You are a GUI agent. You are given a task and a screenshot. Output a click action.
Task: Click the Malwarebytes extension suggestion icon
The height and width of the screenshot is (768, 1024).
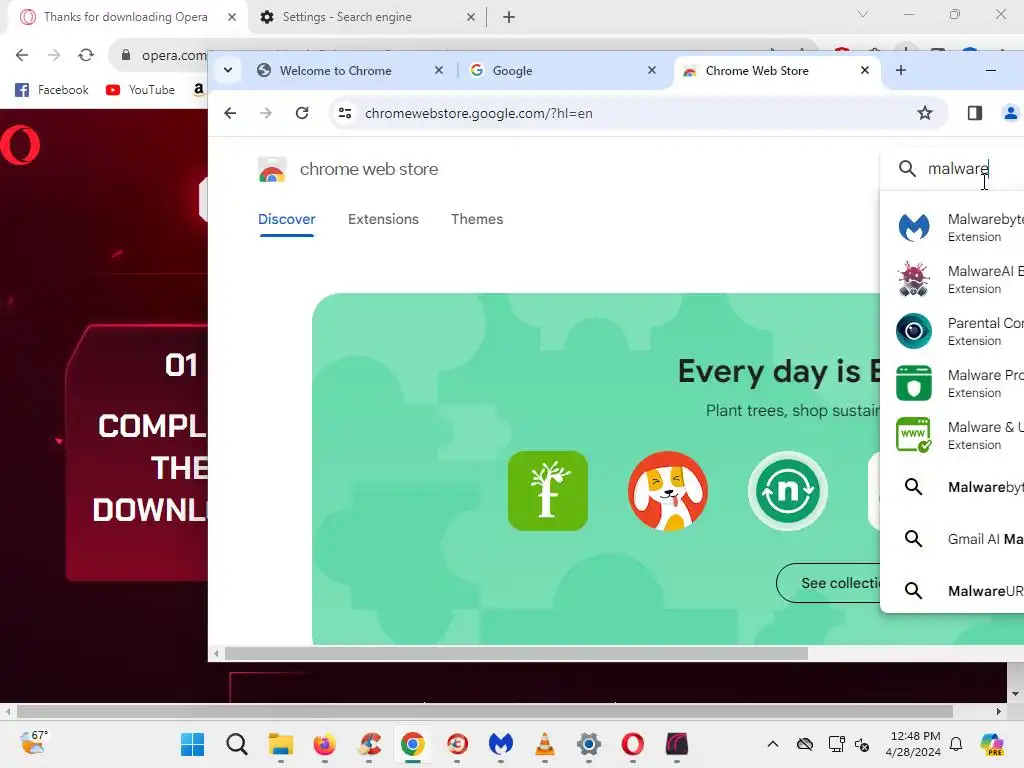click(x=914, y=227)
